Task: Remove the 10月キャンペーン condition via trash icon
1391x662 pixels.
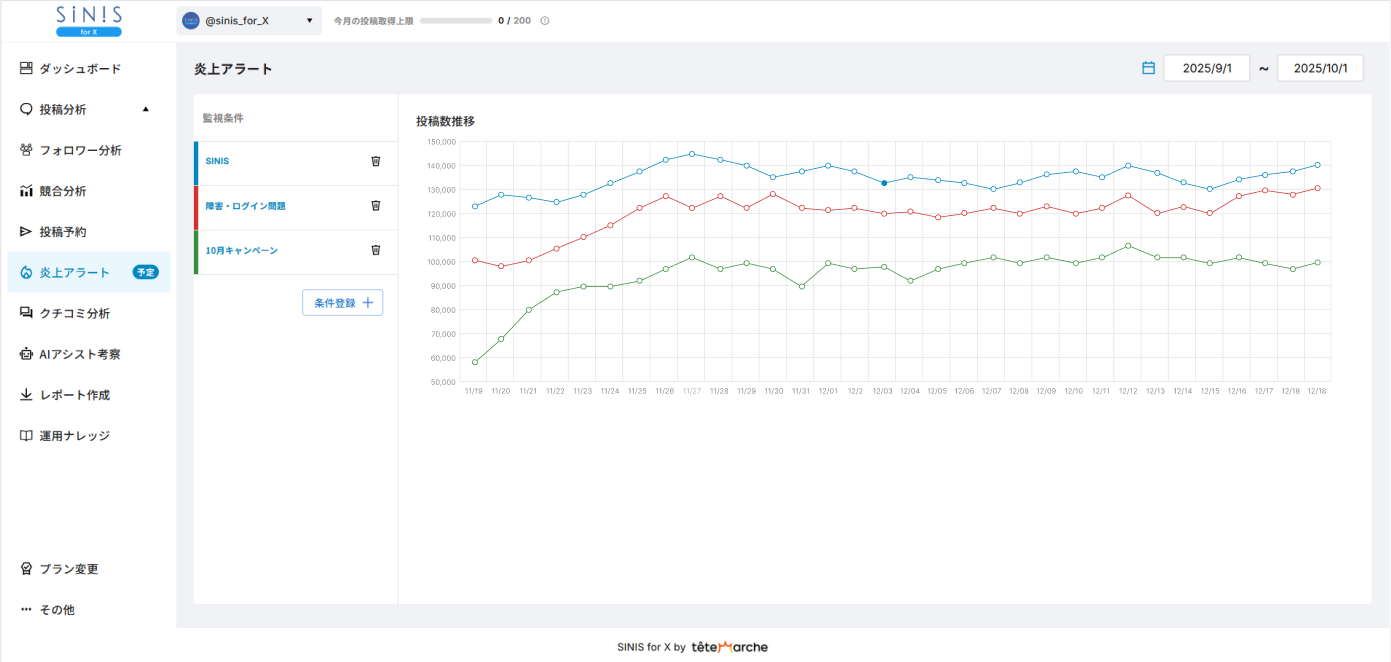Action: click(376, 251)
